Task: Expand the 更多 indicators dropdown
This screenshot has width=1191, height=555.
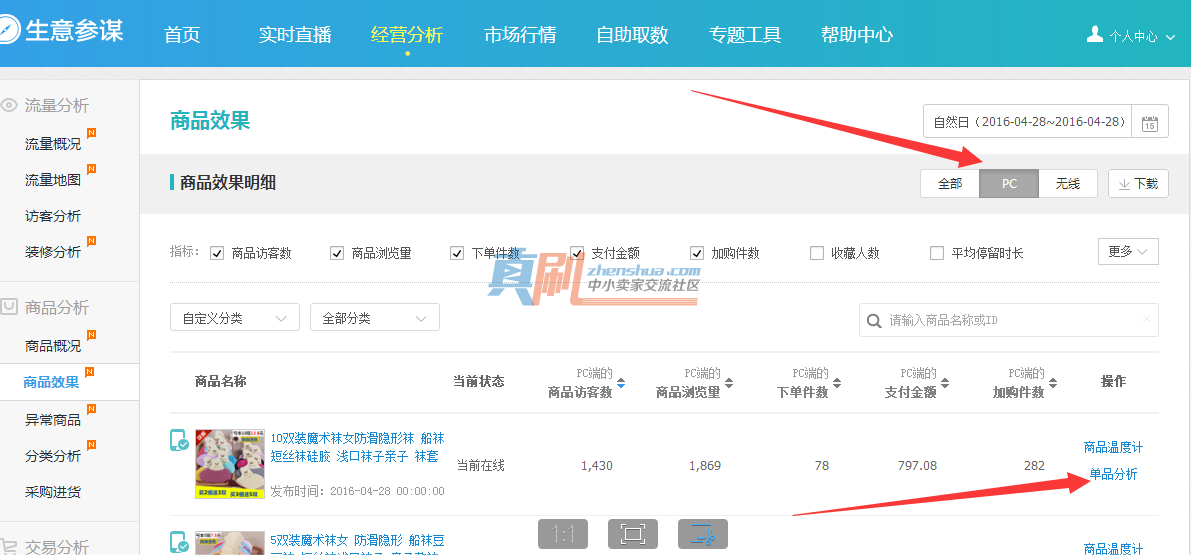Action: 1128,251
